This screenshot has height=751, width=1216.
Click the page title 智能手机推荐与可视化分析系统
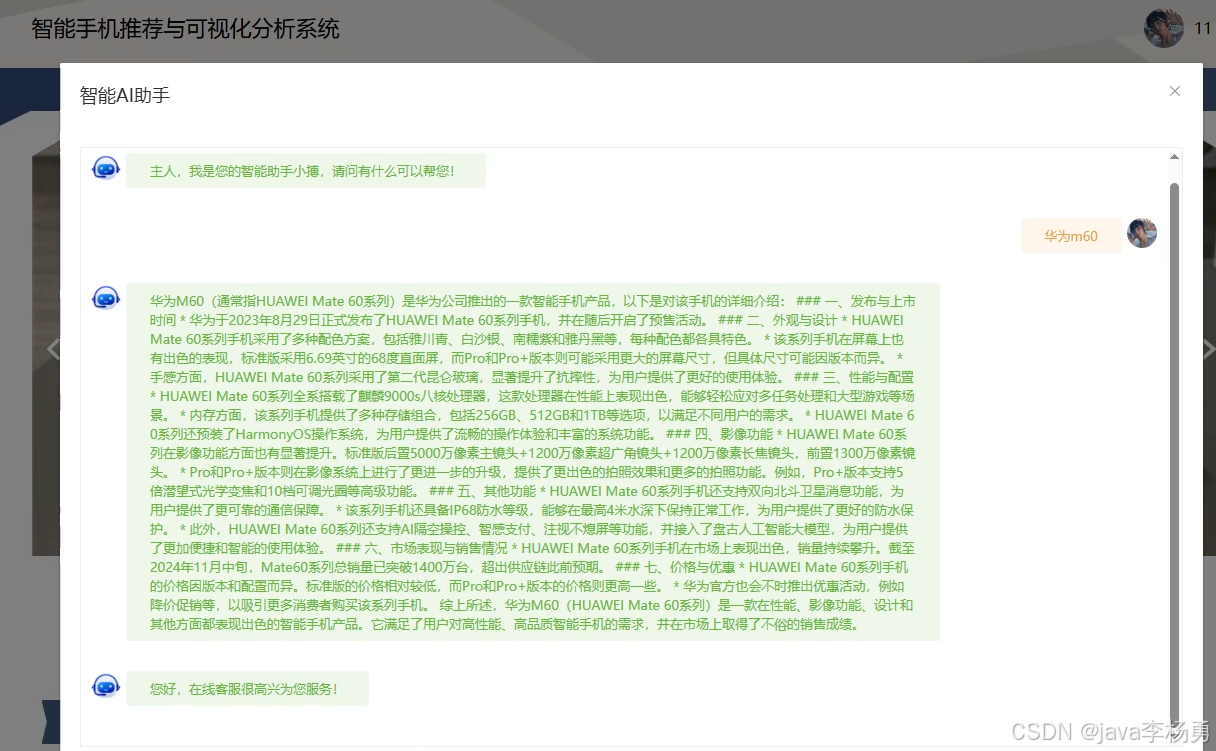point(185,28)
